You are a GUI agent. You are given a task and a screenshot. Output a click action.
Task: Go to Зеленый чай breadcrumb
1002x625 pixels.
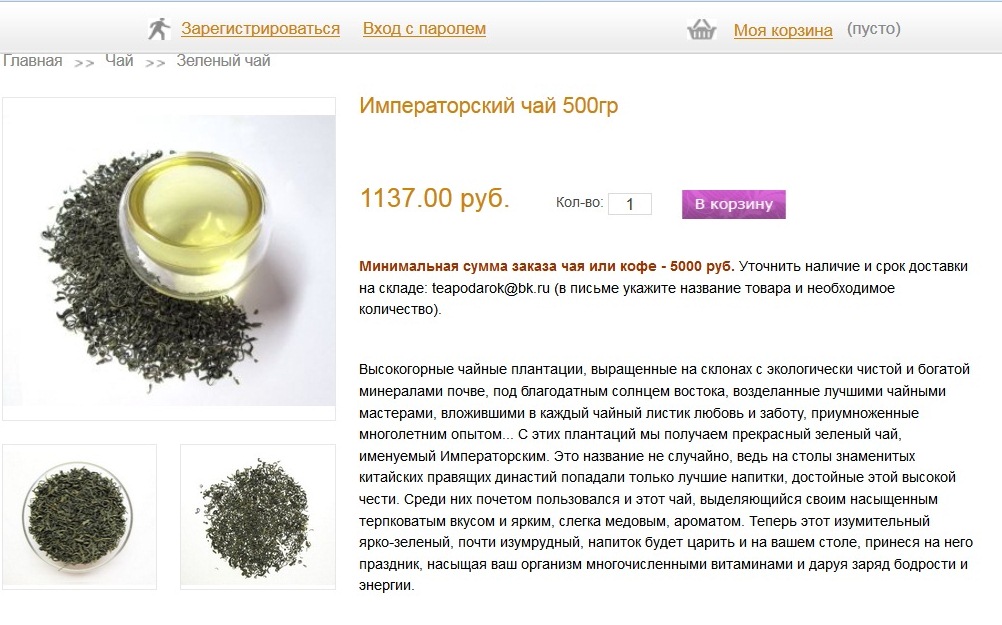pyautogui.click(x=223, y=61)
